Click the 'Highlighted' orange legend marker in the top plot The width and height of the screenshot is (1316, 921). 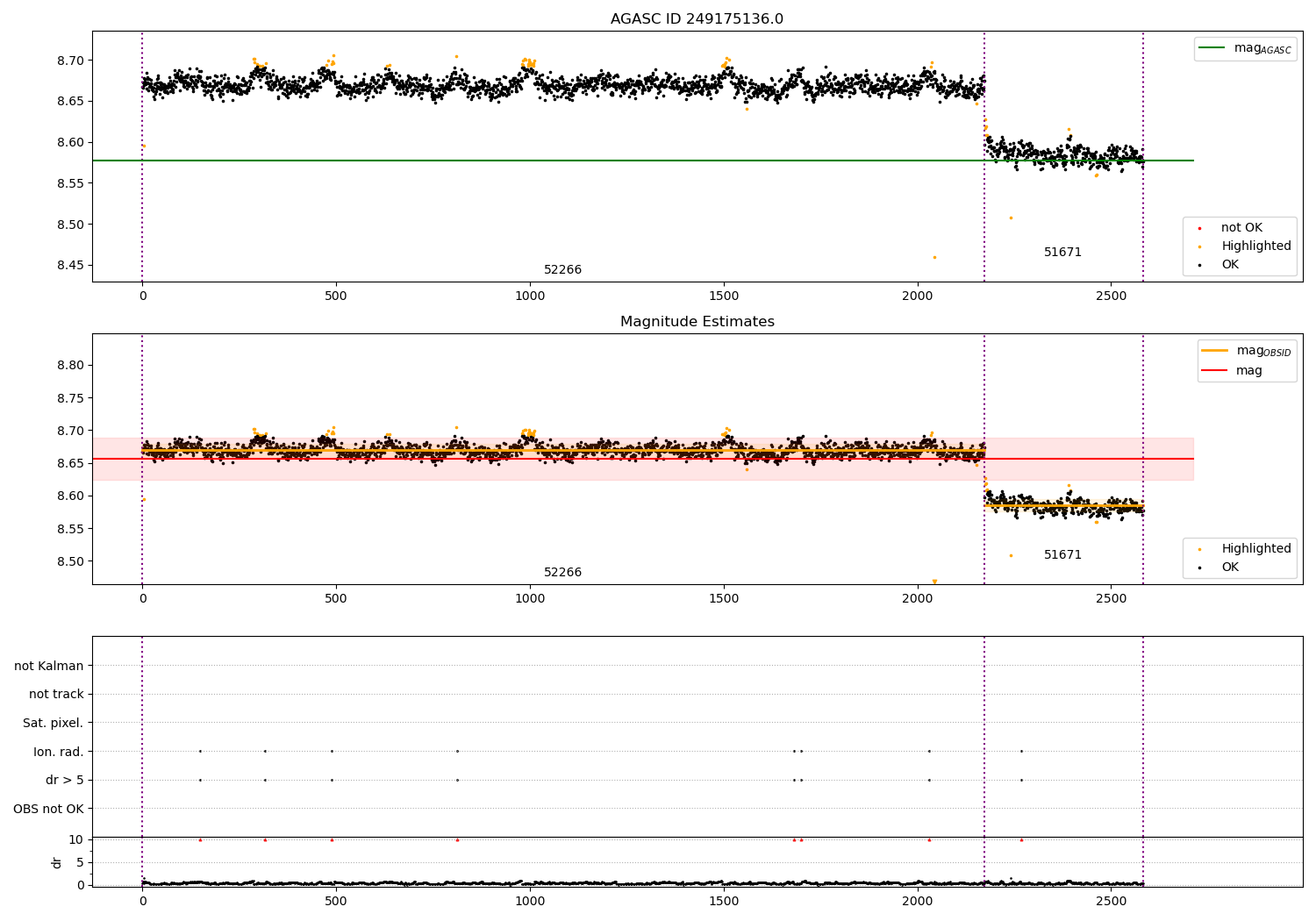click(1199, 246)
